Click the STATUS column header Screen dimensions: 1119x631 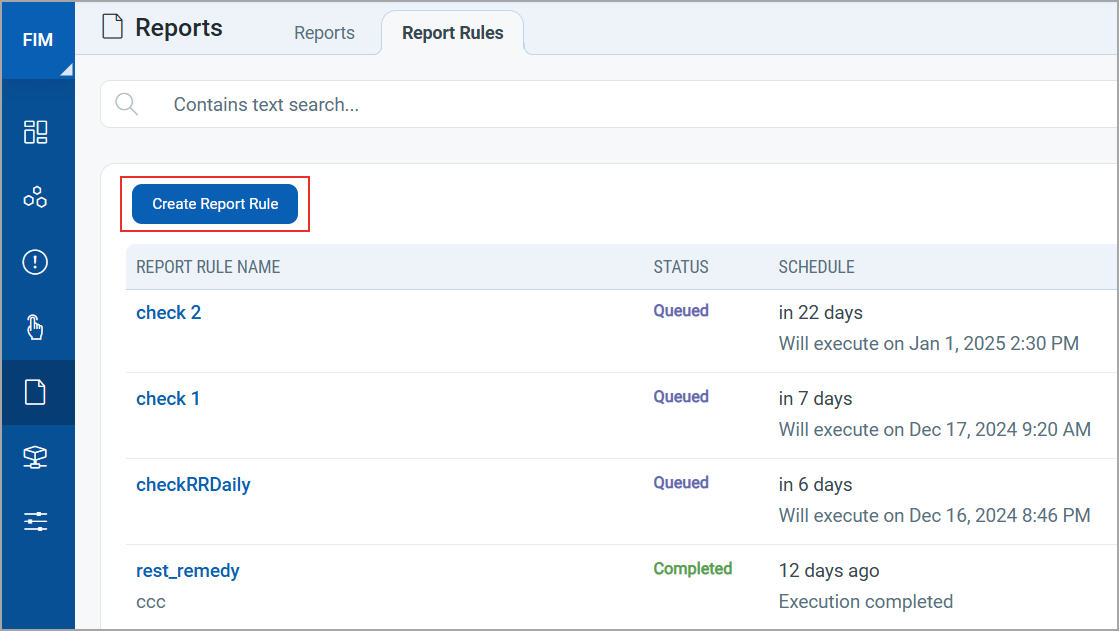[681, 267]
